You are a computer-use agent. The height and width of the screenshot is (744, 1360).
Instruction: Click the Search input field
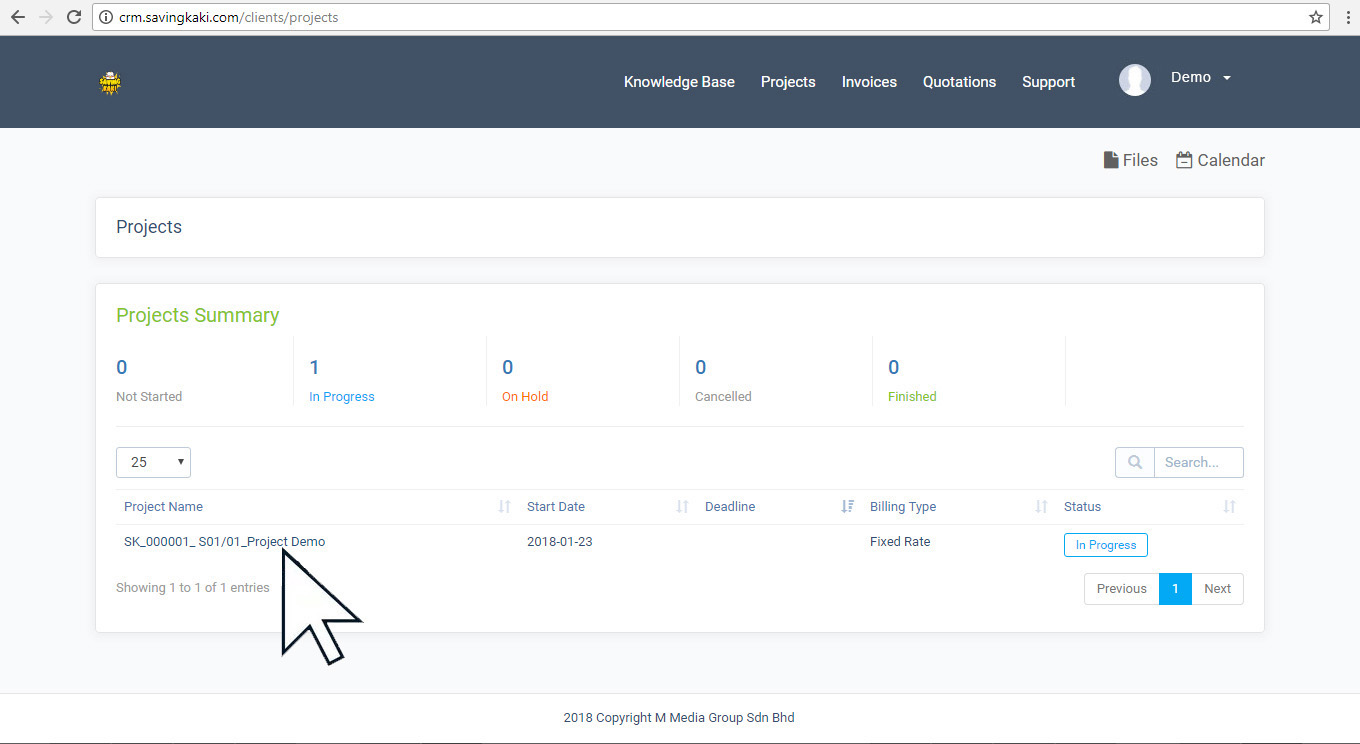pyautogui.click(x=1199, y=462)
